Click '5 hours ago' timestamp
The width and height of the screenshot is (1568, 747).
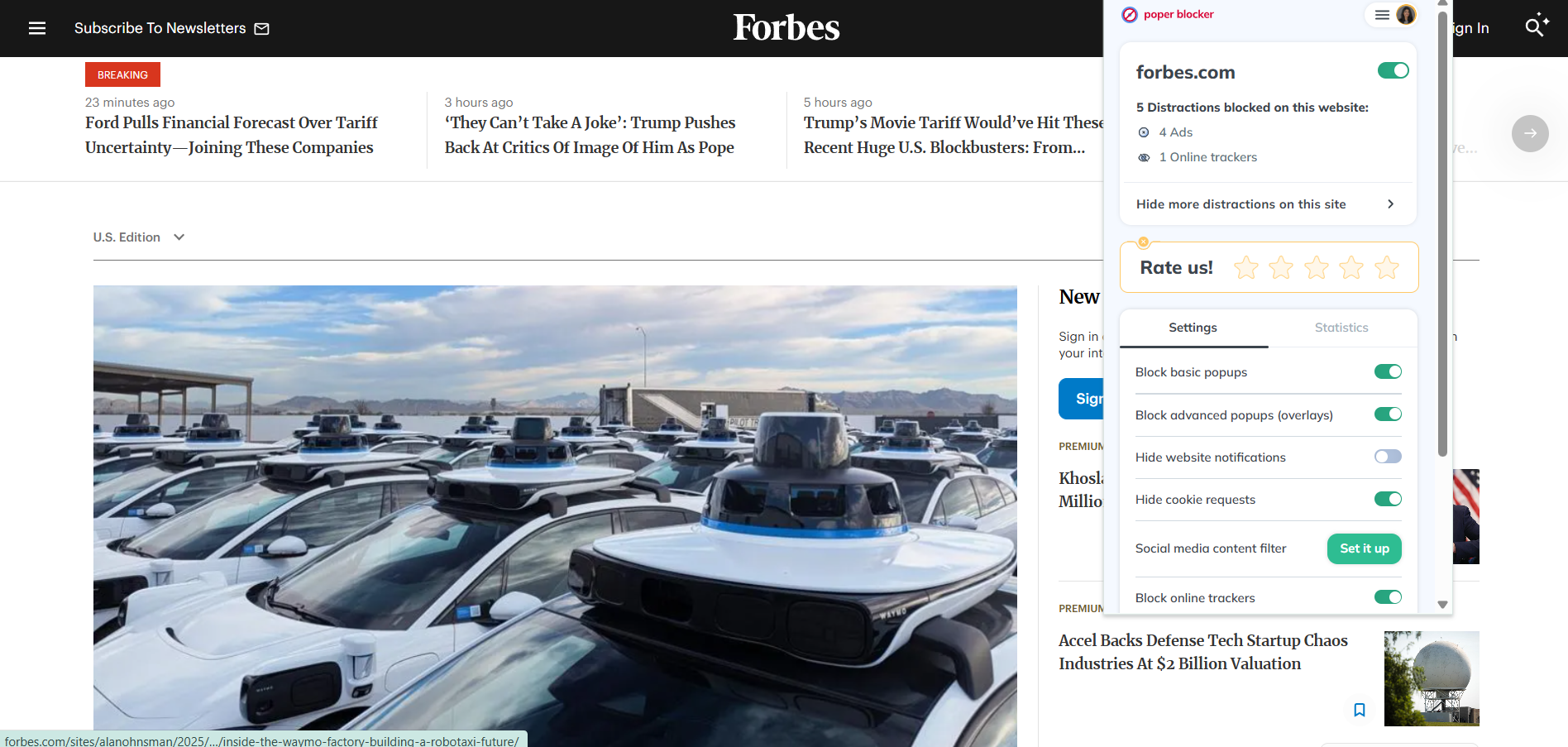point(838,103)
